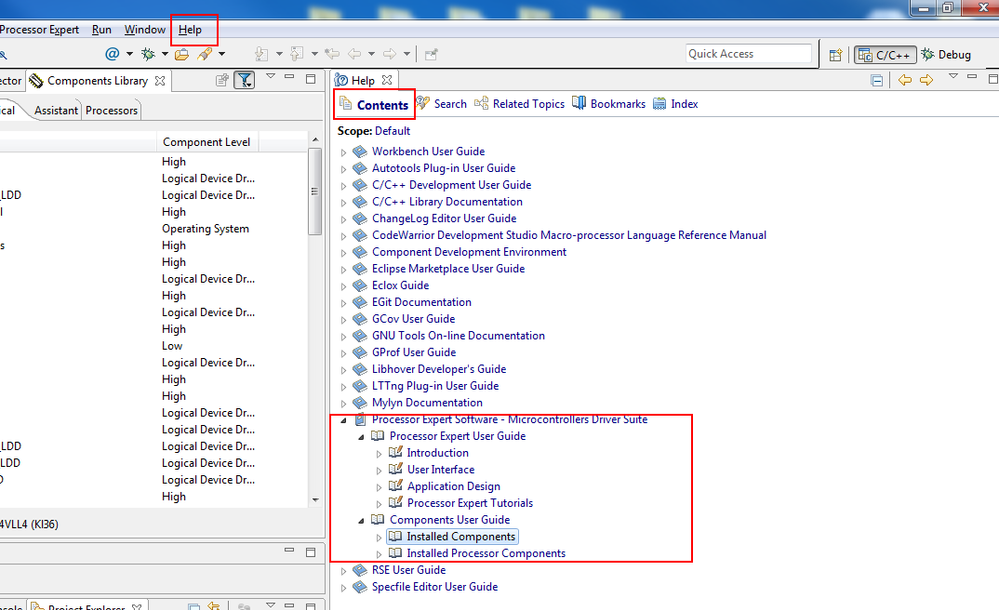Click scrollbar down arrow in Components Library
This screenshot has height=610, width=999.
pyautogui.click(x=315, y=500)
